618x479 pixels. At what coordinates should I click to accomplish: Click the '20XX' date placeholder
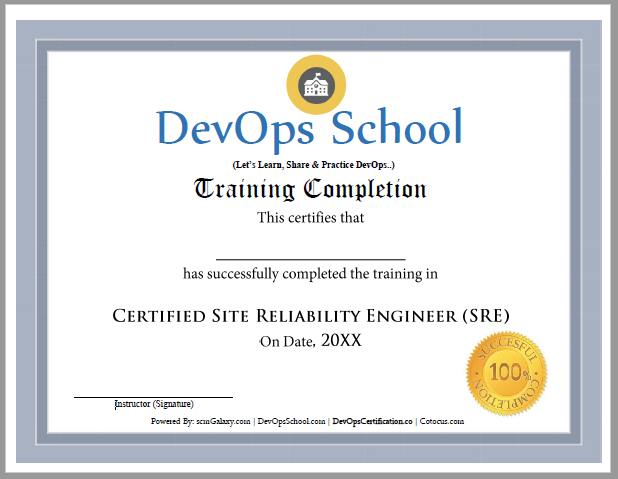tap(342, 341)
